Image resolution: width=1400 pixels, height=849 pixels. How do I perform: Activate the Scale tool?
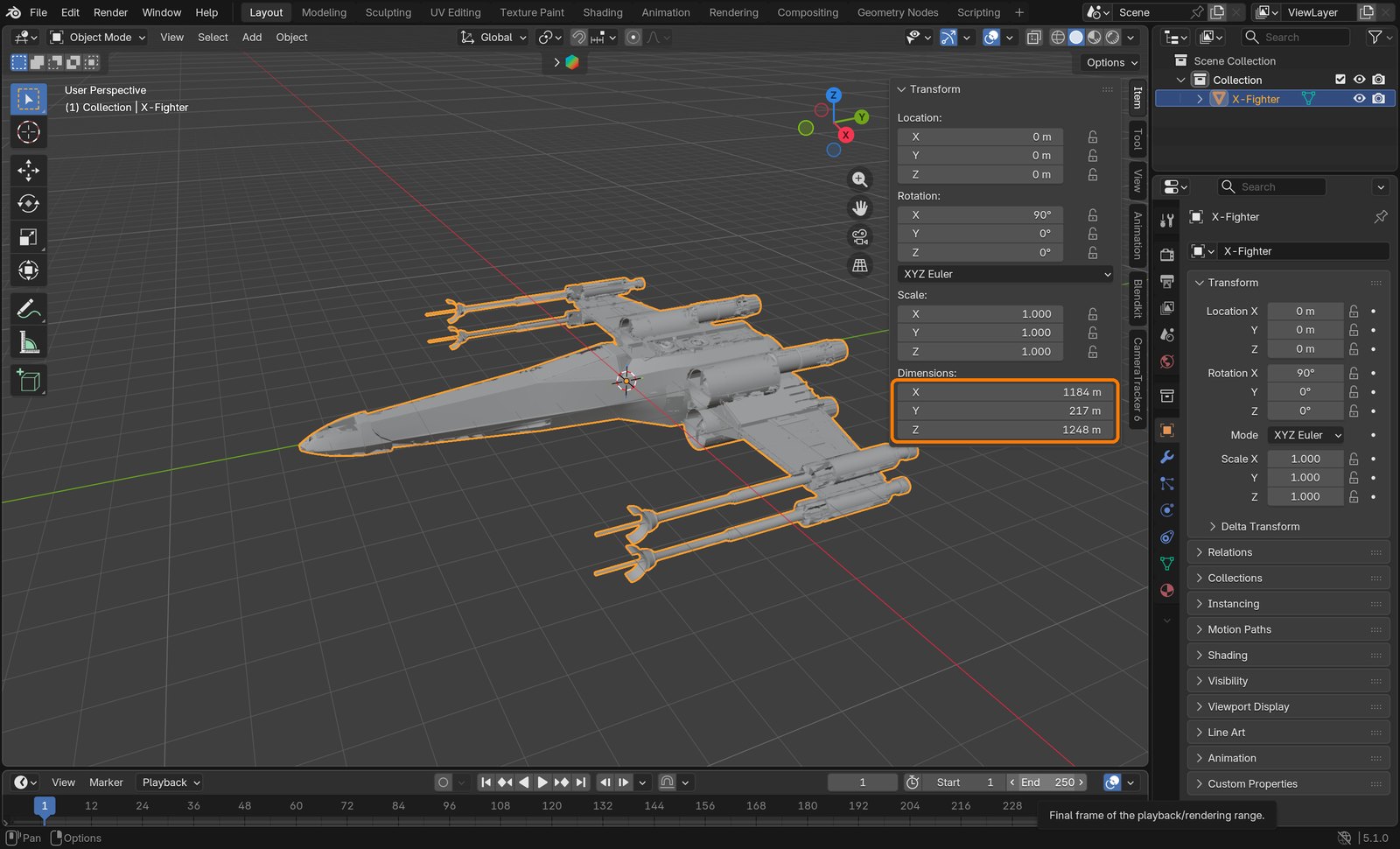pyautogui.click(x=28, y=237)
